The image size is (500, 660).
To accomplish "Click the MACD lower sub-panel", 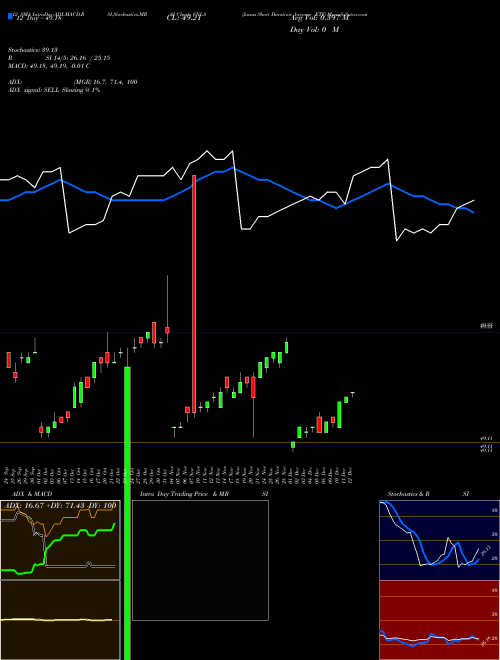I will pos(60,620).
